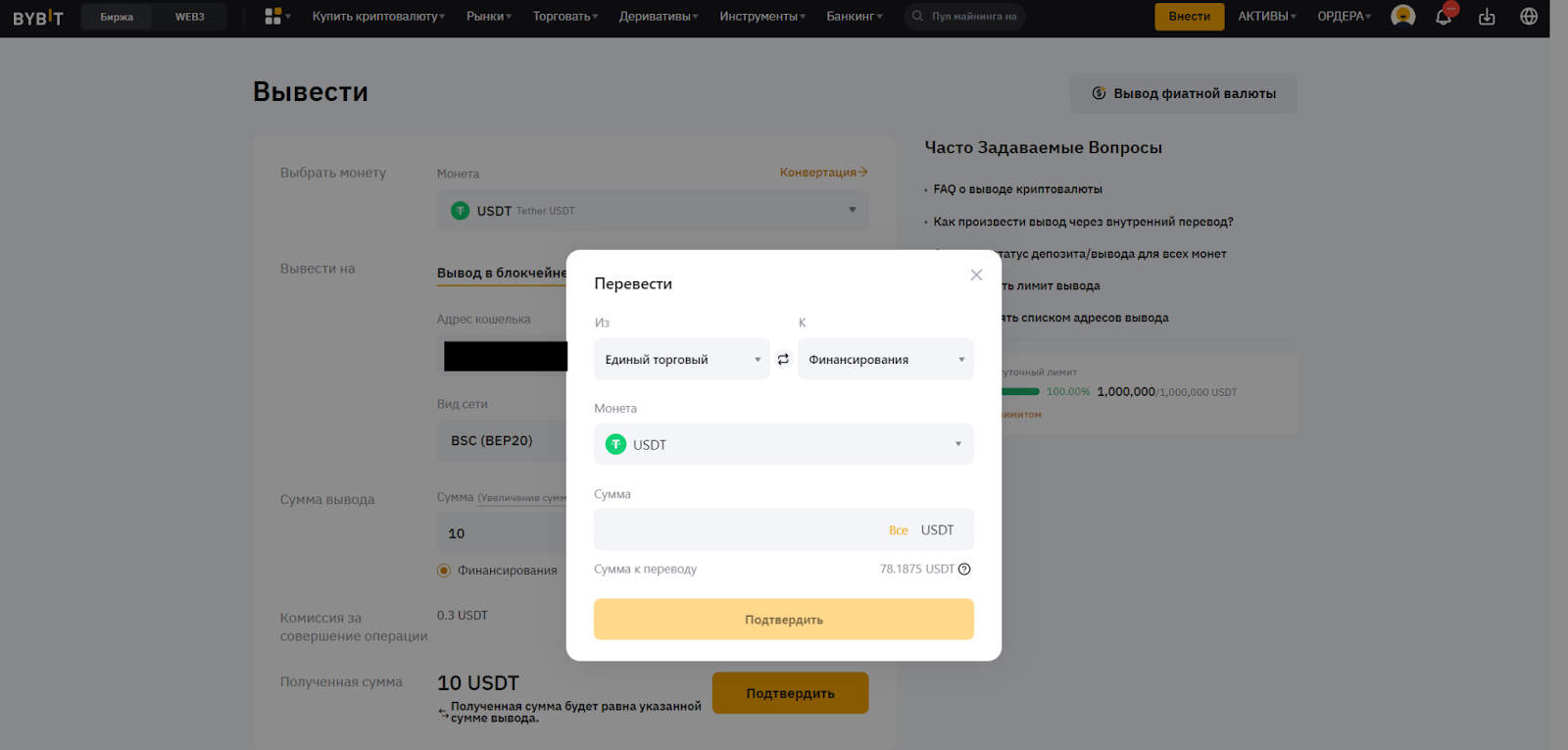This screenshot has height=750, width=1568.
Task: Switch to the WEB3 tab
Action: (189, 17)
